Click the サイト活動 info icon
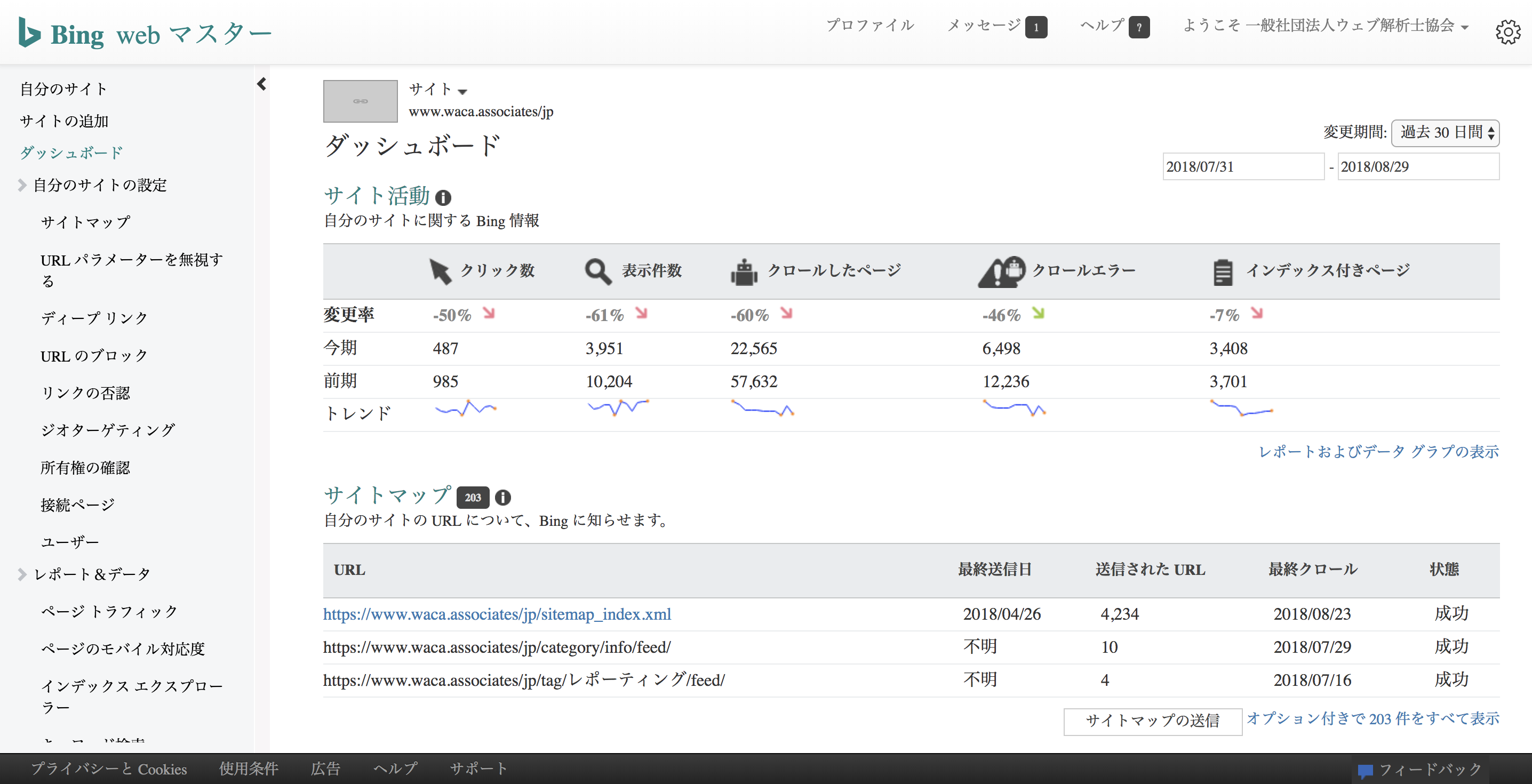 point(443,197)
